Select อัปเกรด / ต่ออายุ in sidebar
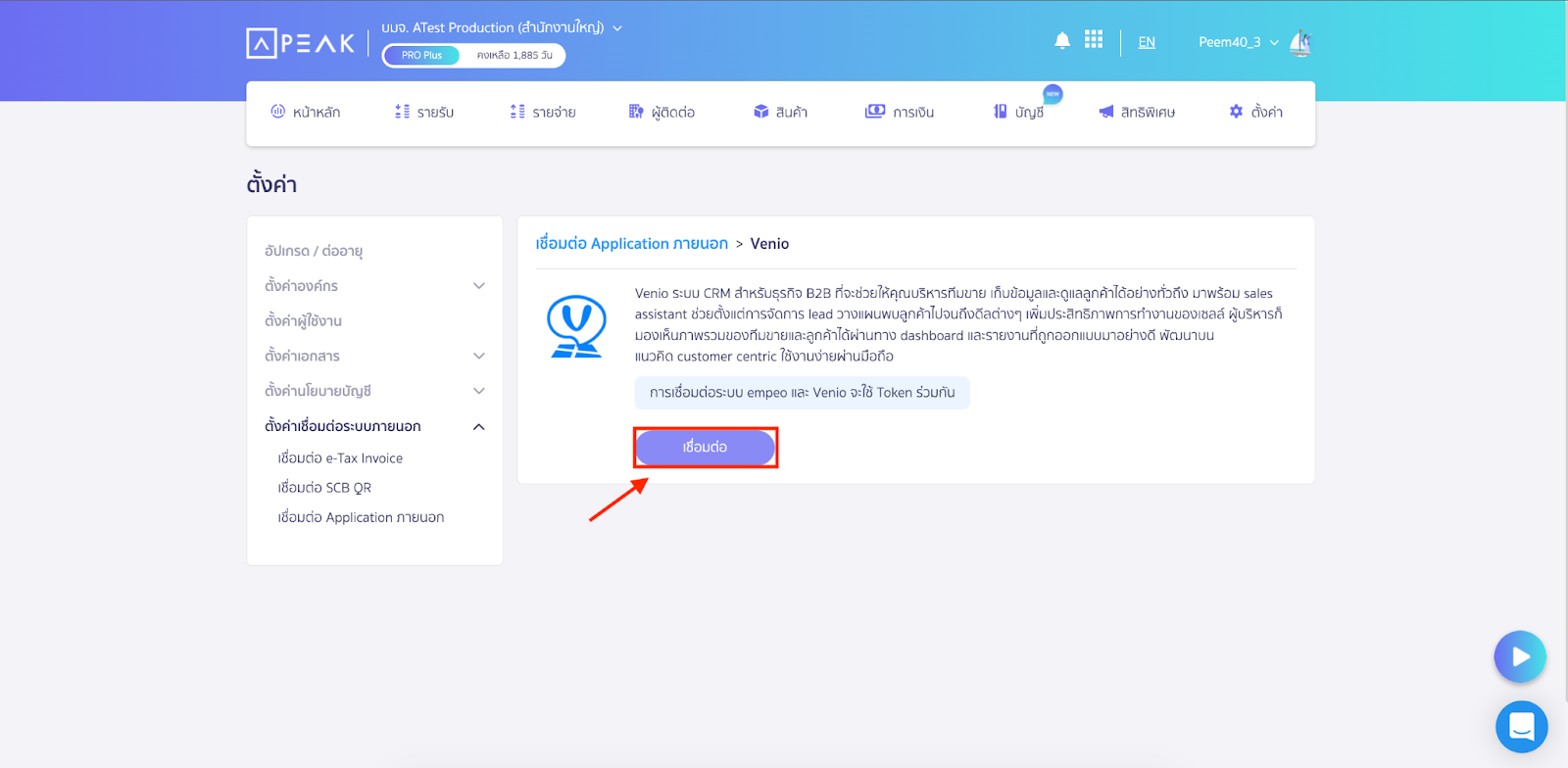 pos(314,251)
